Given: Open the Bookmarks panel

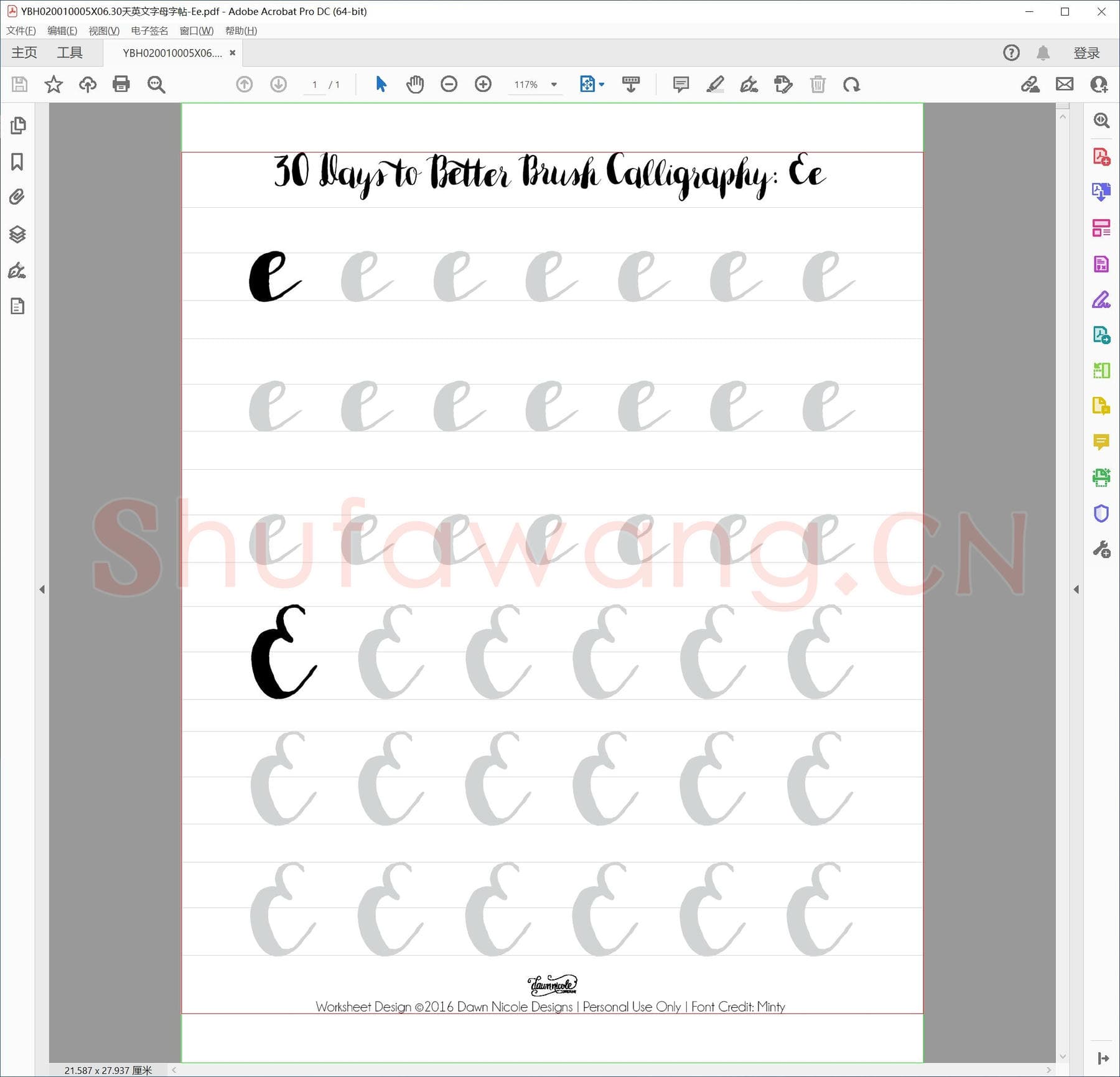Looking at the screenshot, I should point(17,162).
